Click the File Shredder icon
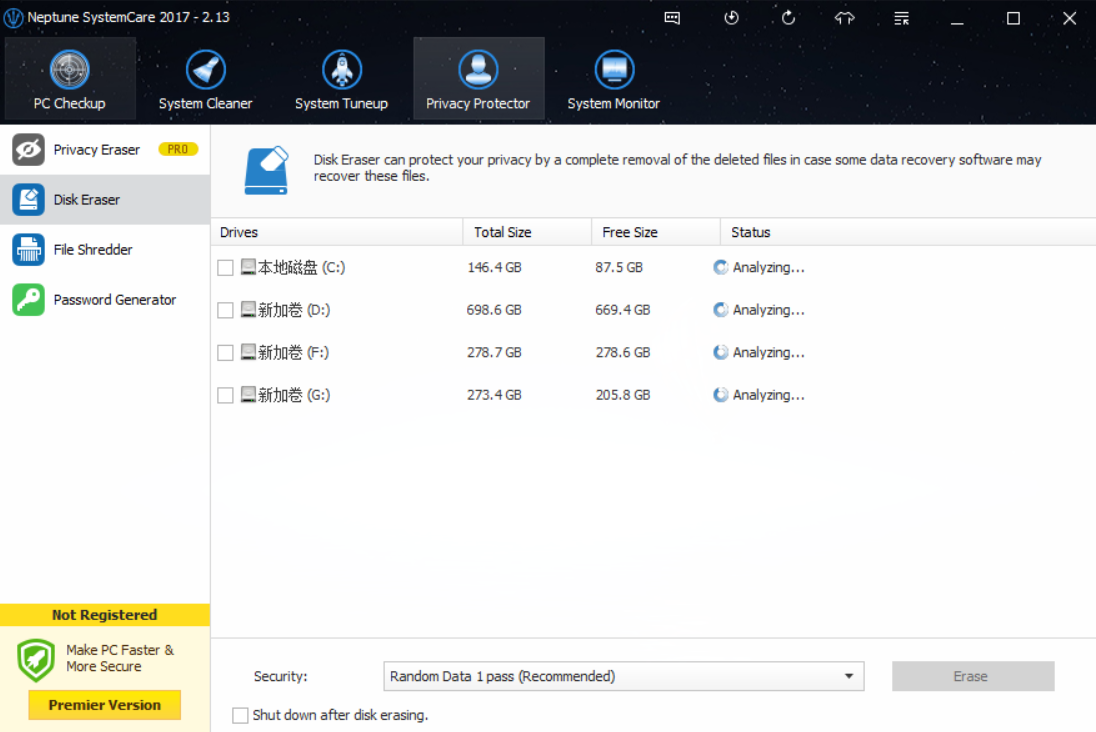This screenshot has width=1096, height=732. point(29,250)
